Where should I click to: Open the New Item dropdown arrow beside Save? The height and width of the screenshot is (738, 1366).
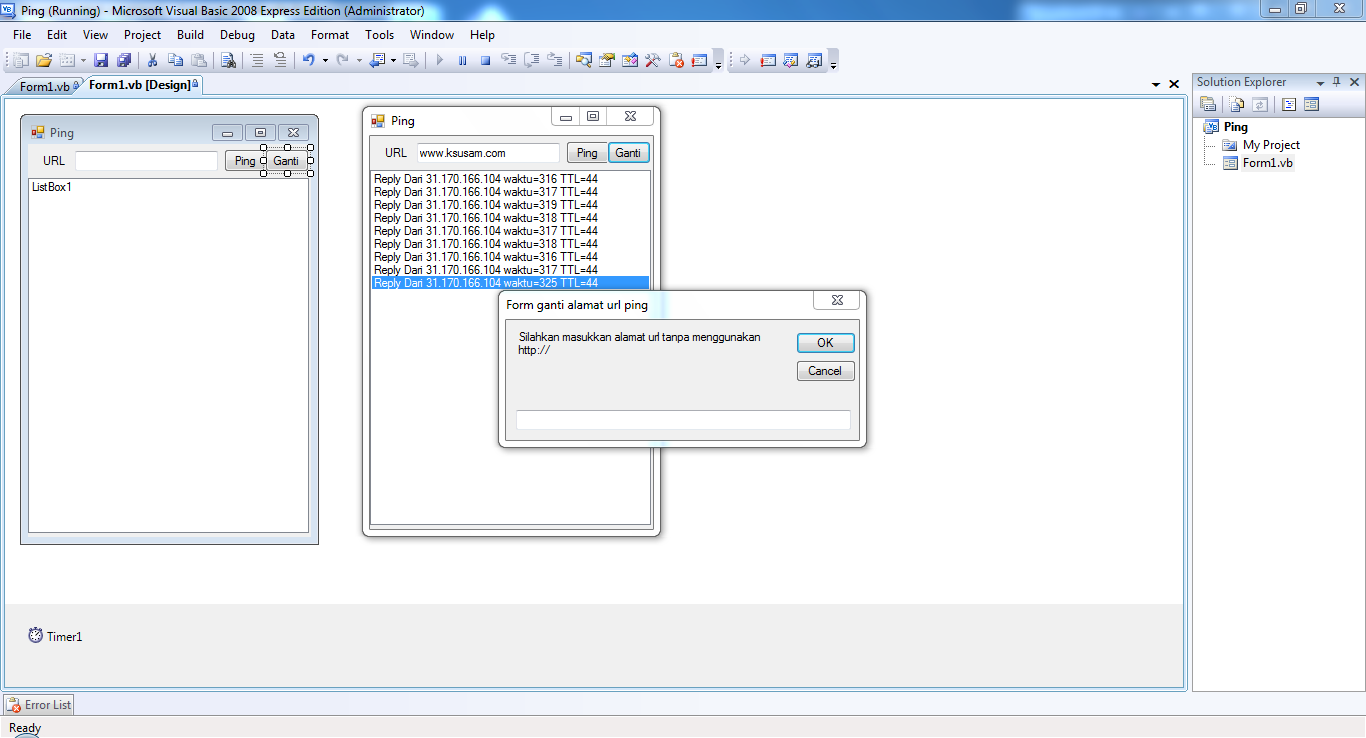[84, 60]
